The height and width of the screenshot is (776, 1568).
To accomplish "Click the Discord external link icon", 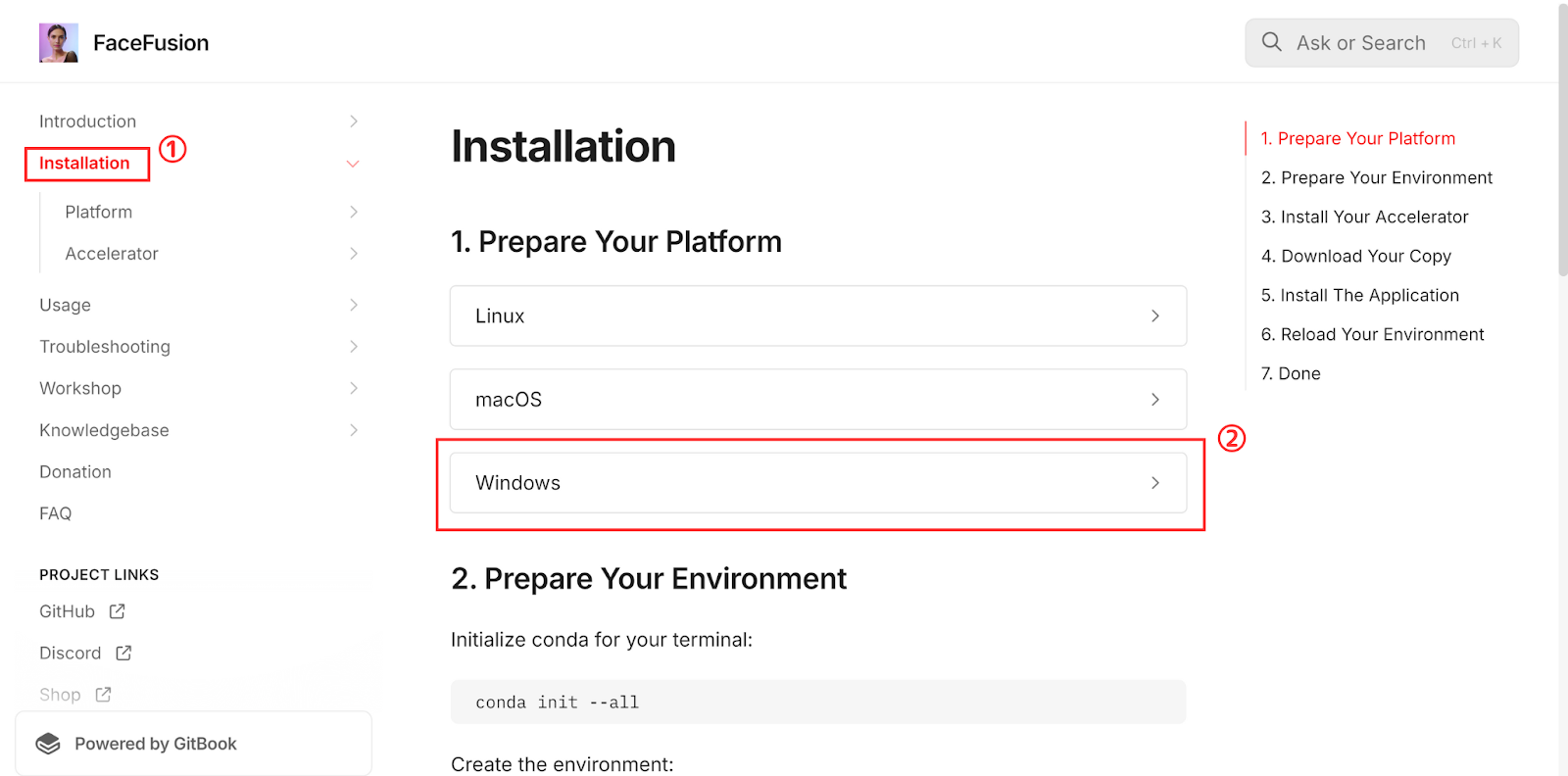I will [123, 654].
